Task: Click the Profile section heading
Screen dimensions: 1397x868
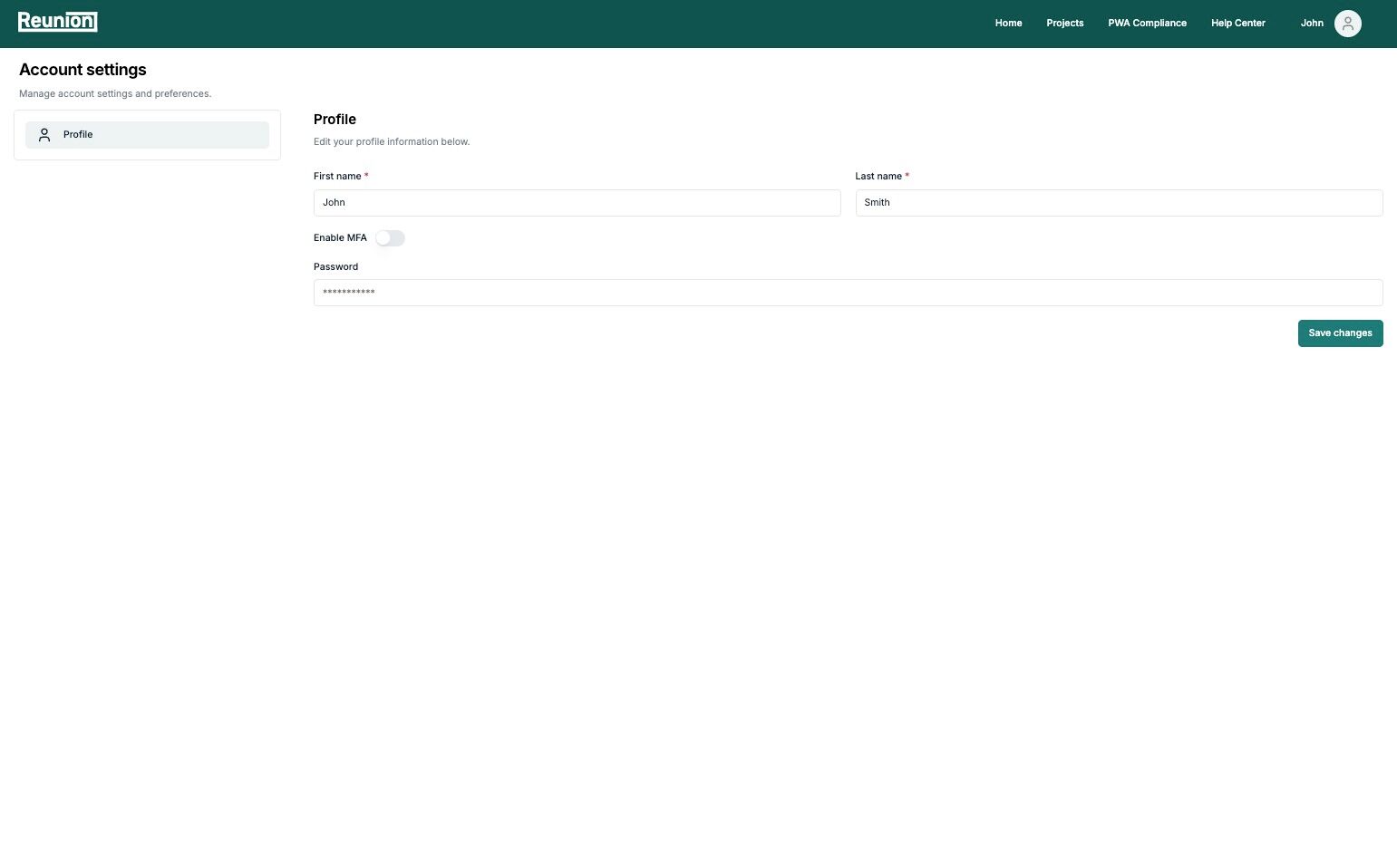Action: 335,120
